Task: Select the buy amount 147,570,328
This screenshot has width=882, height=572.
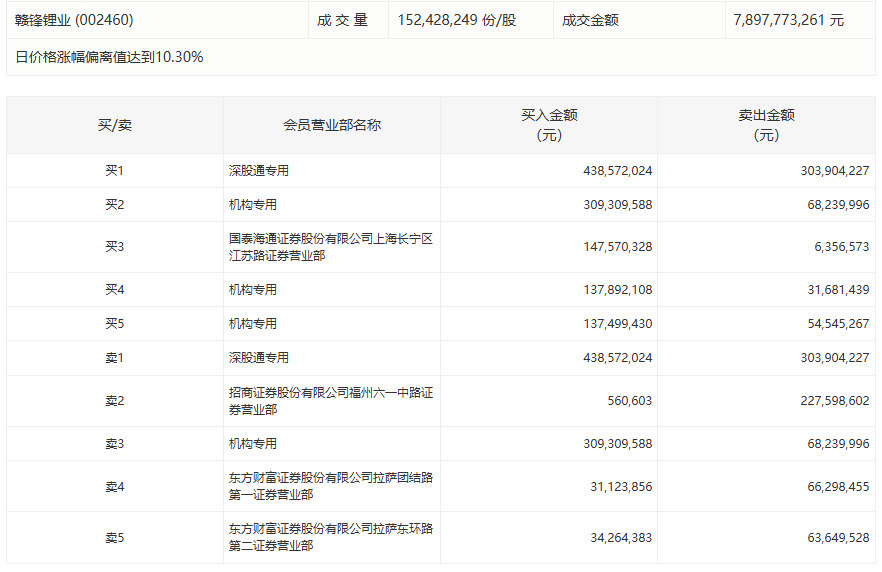Action: pyautogui.click(x=618, y=247)
